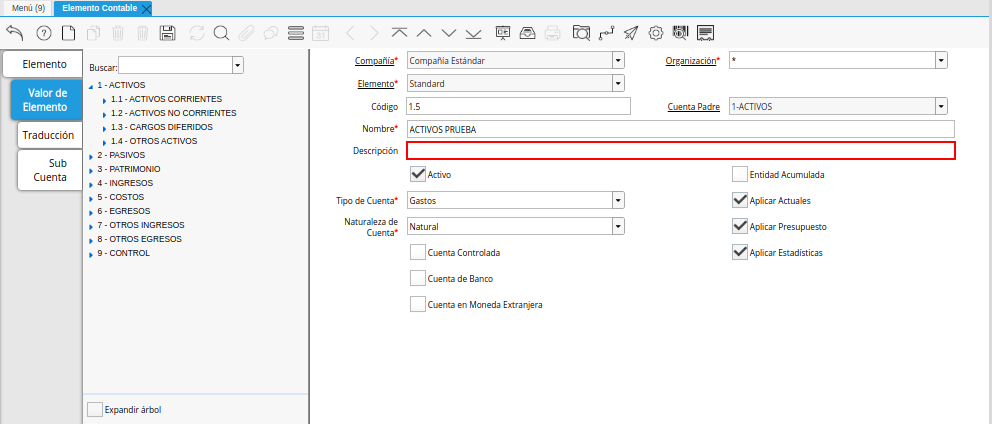Viewport: 992px width, 424px height.
Task: Open the calendar history records icon
Action: [x=321, y=33]
